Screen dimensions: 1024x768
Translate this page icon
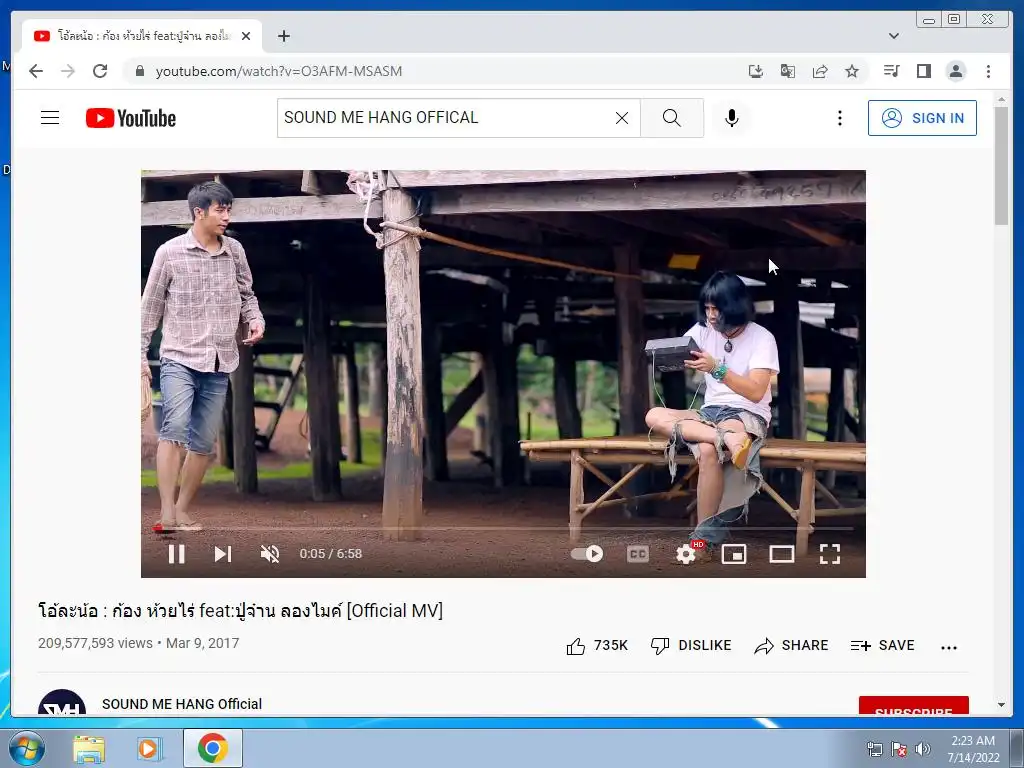pyautogui.click(x=788, y=71)
